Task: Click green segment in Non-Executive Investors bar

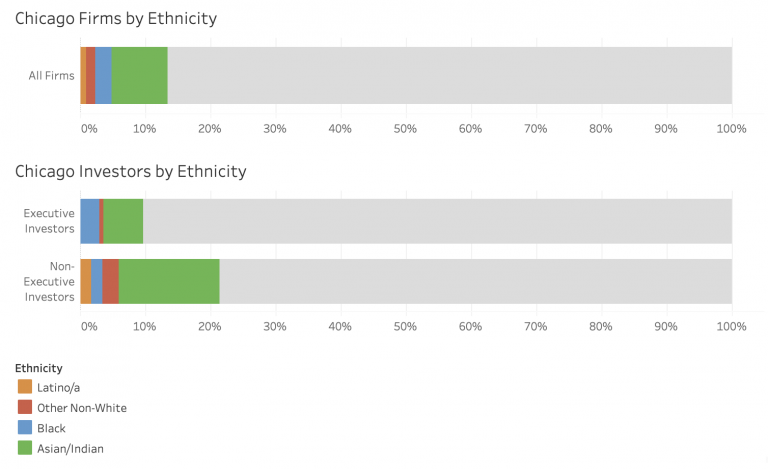Action: (169, 281)
